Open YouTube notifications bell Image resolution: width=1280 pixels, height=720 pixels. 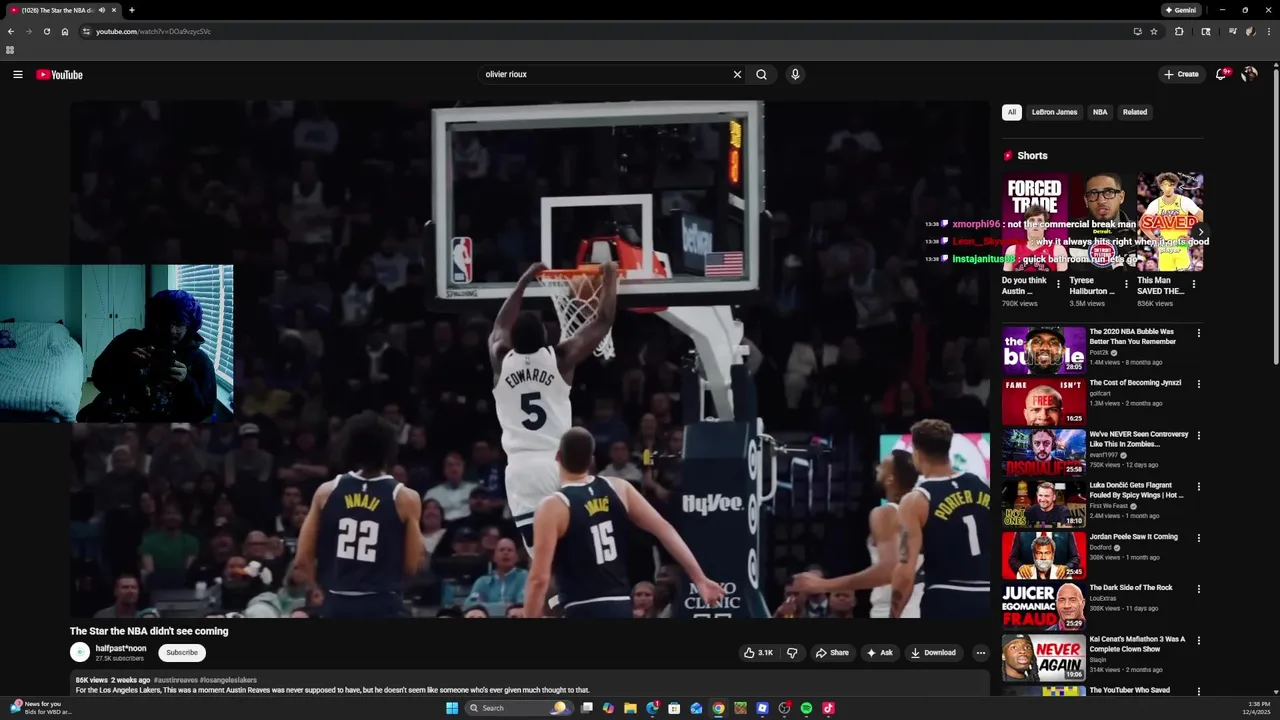[x=1221, y=74]
